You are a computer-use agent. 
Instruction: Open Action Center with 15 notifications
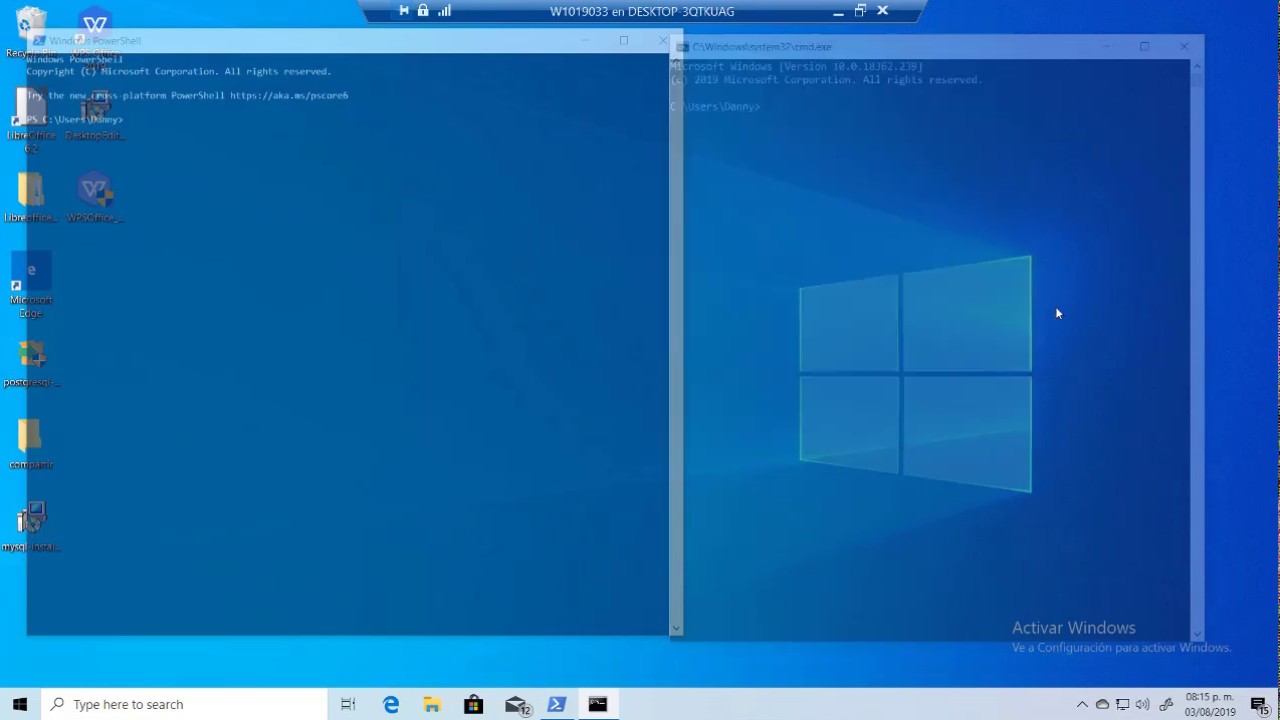click(1260, 705)
